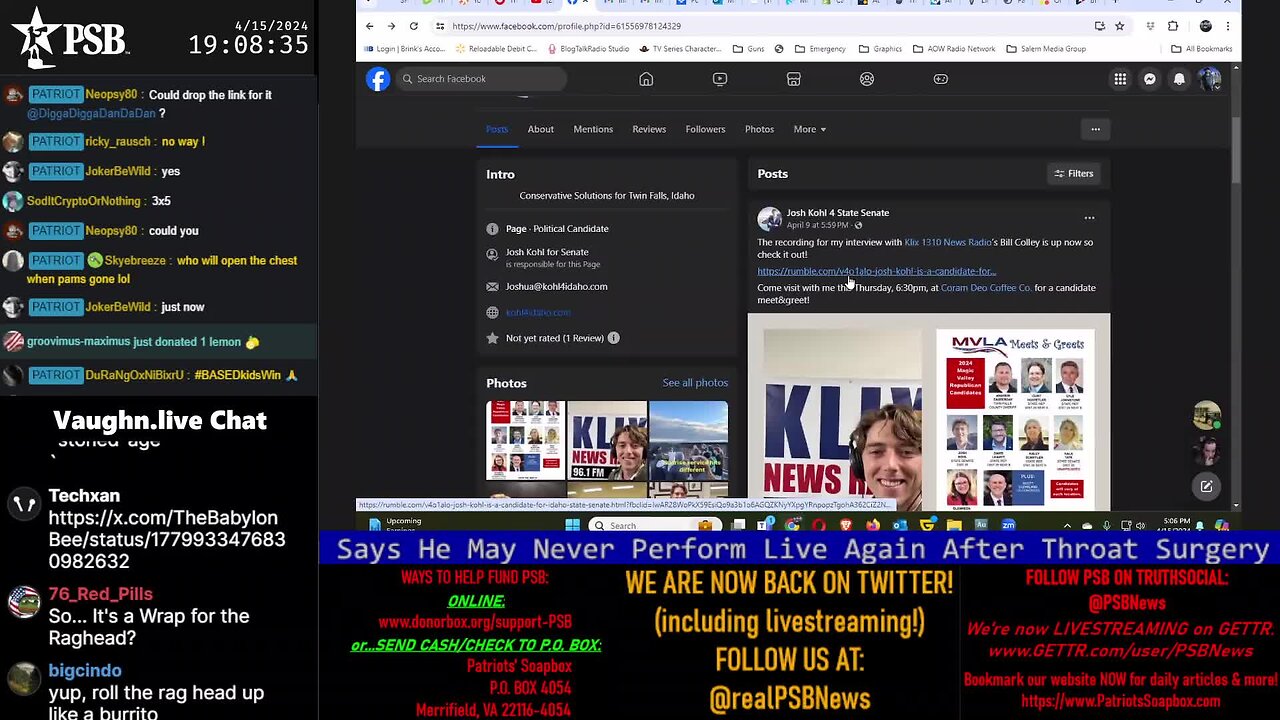Switch to the Followers tab
Image resolution: width=1280 pixels, height=720 pixels.
705,129
